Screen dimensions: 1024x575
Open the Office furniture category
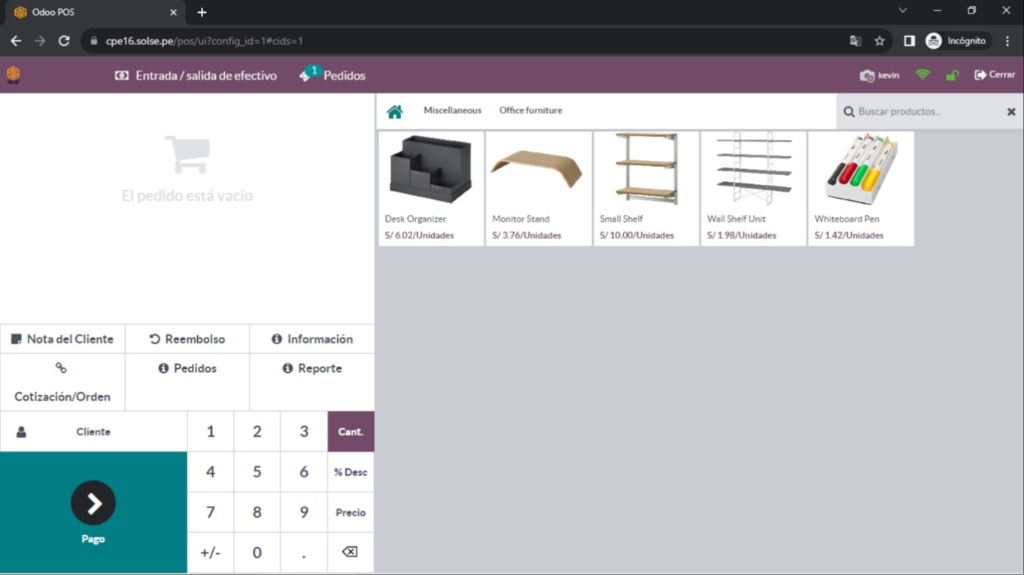point(531,111)
